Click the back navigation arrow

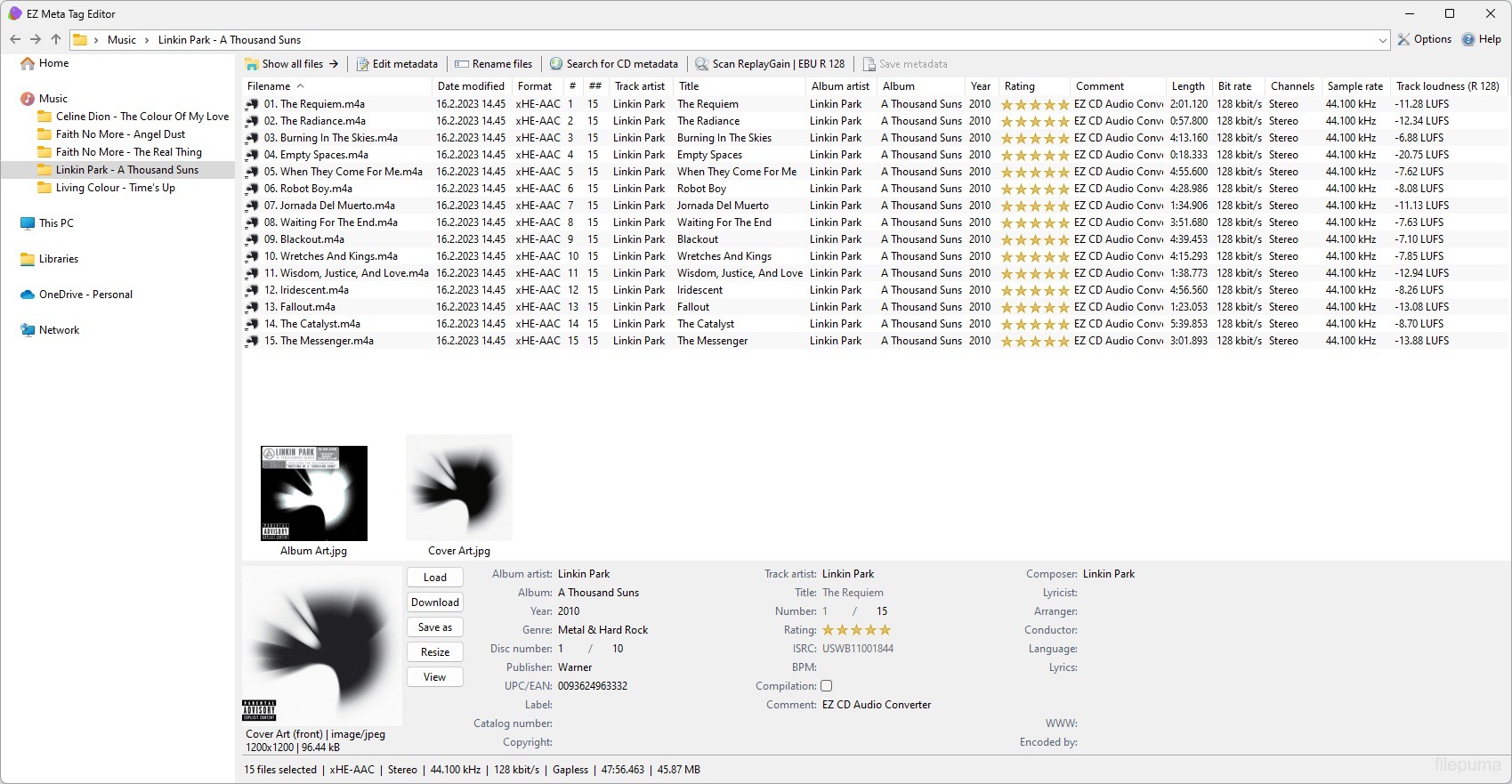click(x=15, y=39)
